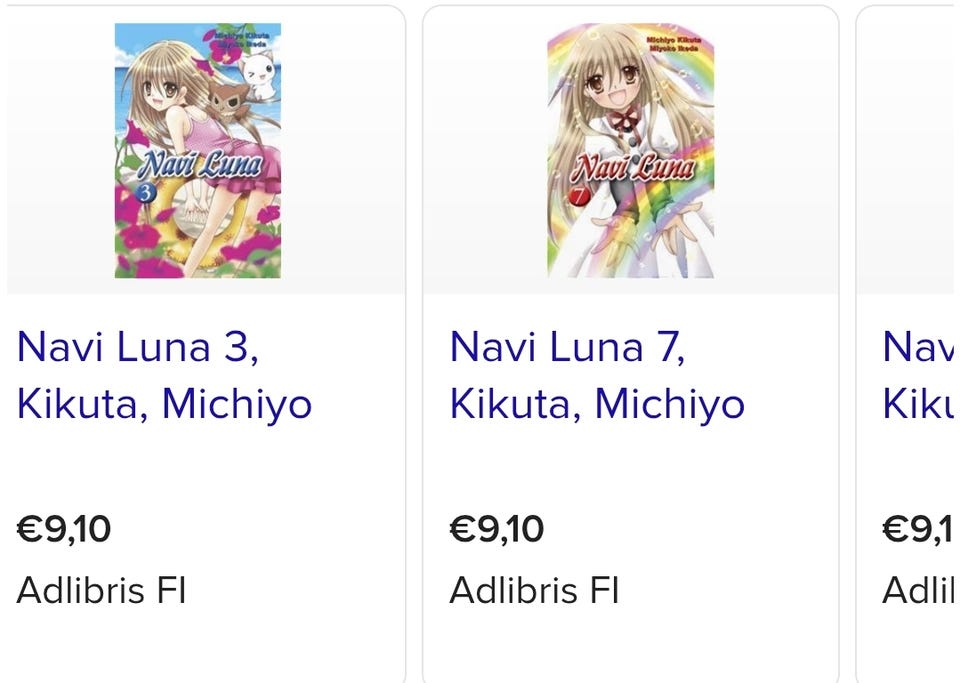Open the partially visible third product title
The image size is (960, 683).
(918, 375)
